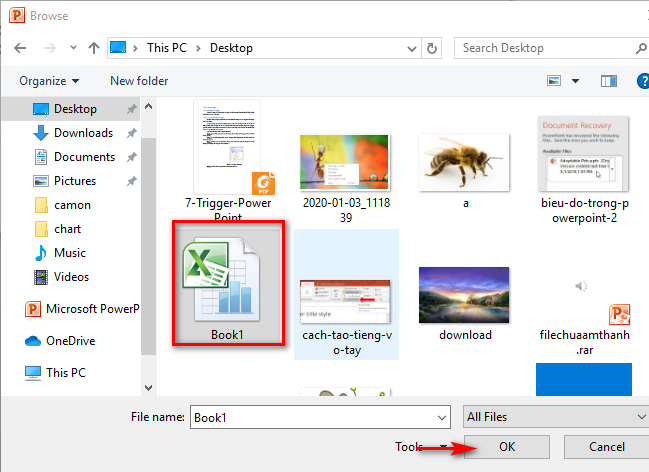Click the Up one level arrow
Image resolution: width=649 pixels, height=472 pixels.
[92, 47]
